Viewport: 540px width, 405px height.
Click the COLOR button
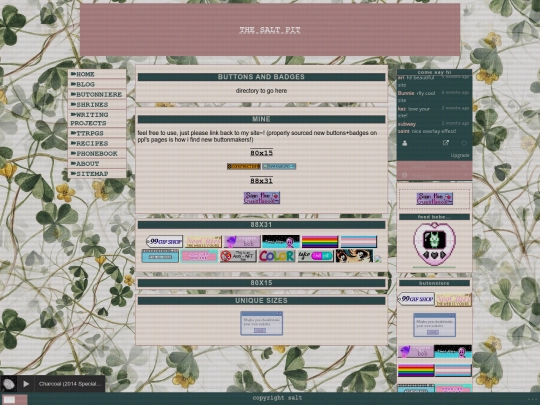click(277, 256)
